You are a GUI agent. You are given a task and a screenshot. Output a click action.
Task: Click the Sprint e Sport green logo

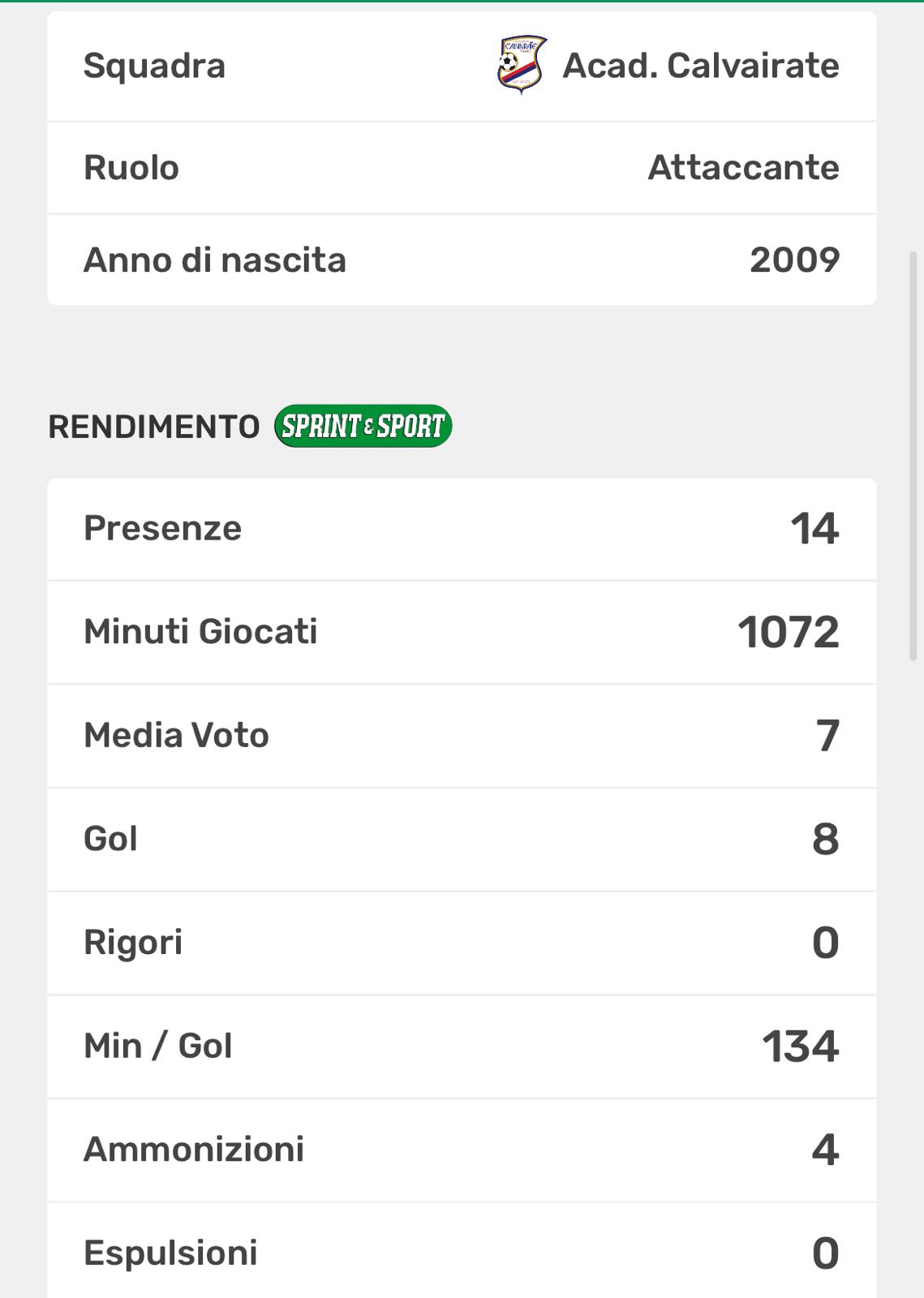tap(363, 426)
